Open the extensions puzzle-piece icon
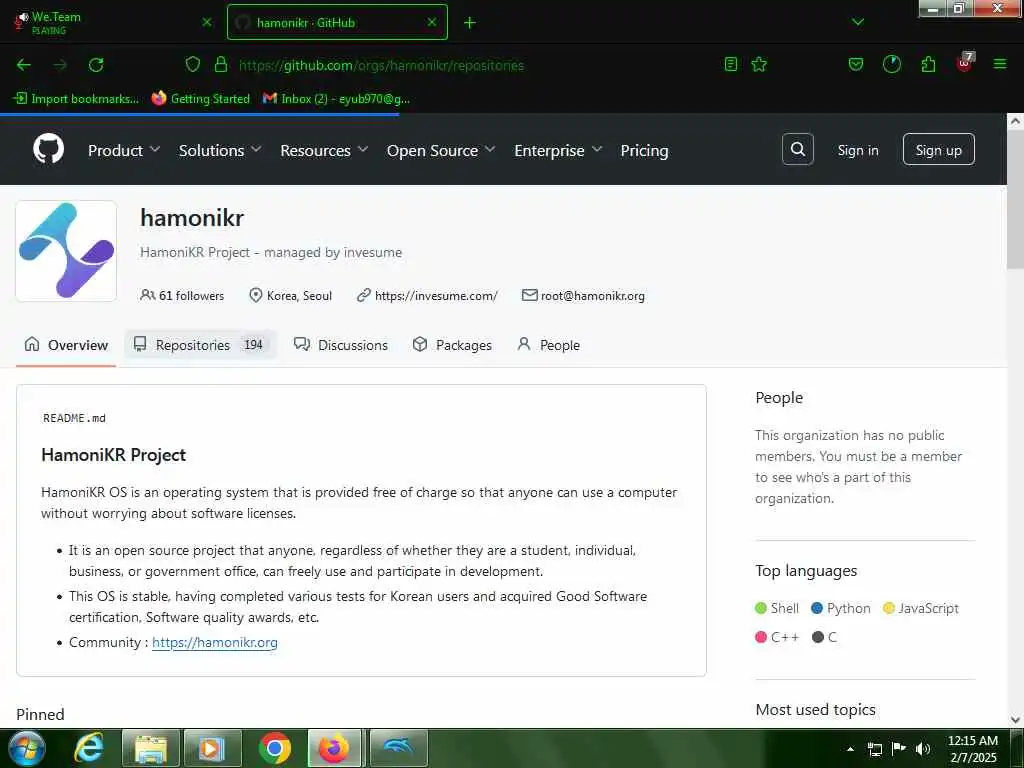The width and height of the screenshot is (1024, 768). 928,64
